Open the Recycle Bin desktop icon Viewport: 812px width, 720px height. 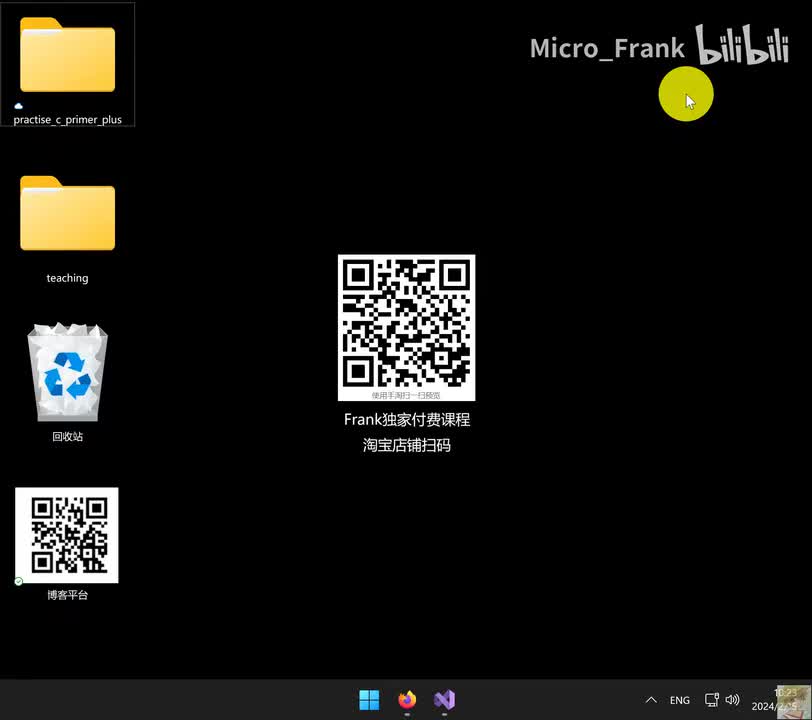click(67, 372)
